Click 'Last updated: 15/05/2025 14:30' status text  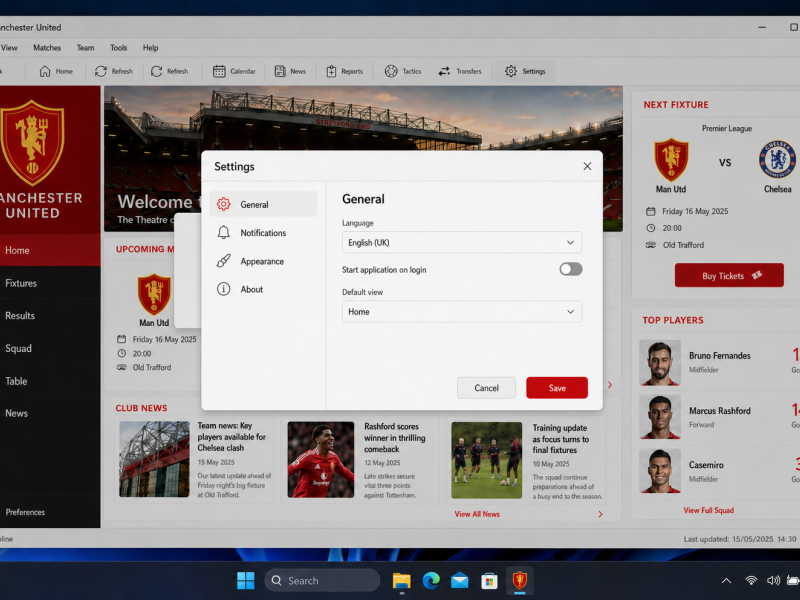coord(739,539)
